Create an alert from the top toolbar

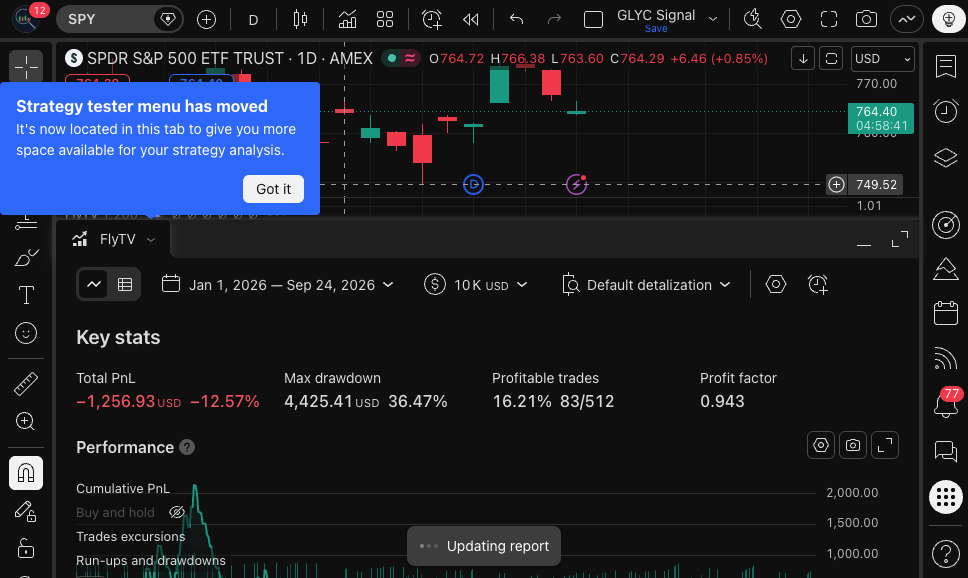(432, 20)
